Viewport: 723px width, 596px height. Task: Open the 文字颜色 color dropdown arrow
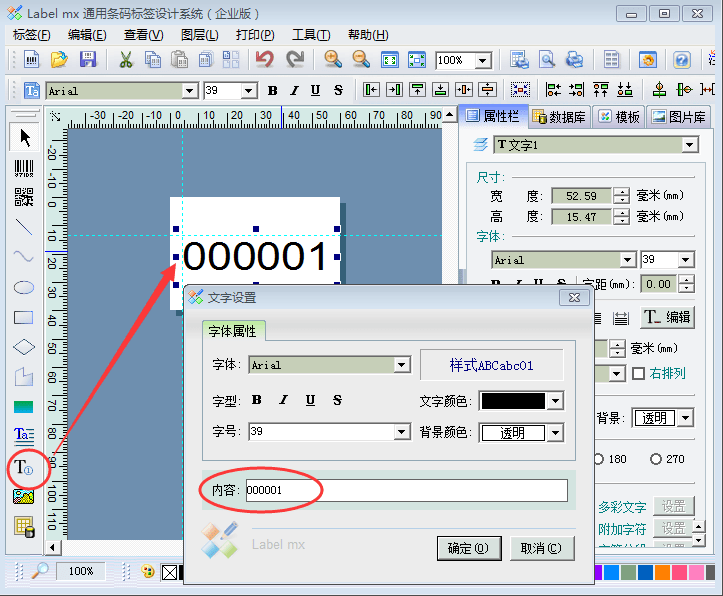point(556,401)
